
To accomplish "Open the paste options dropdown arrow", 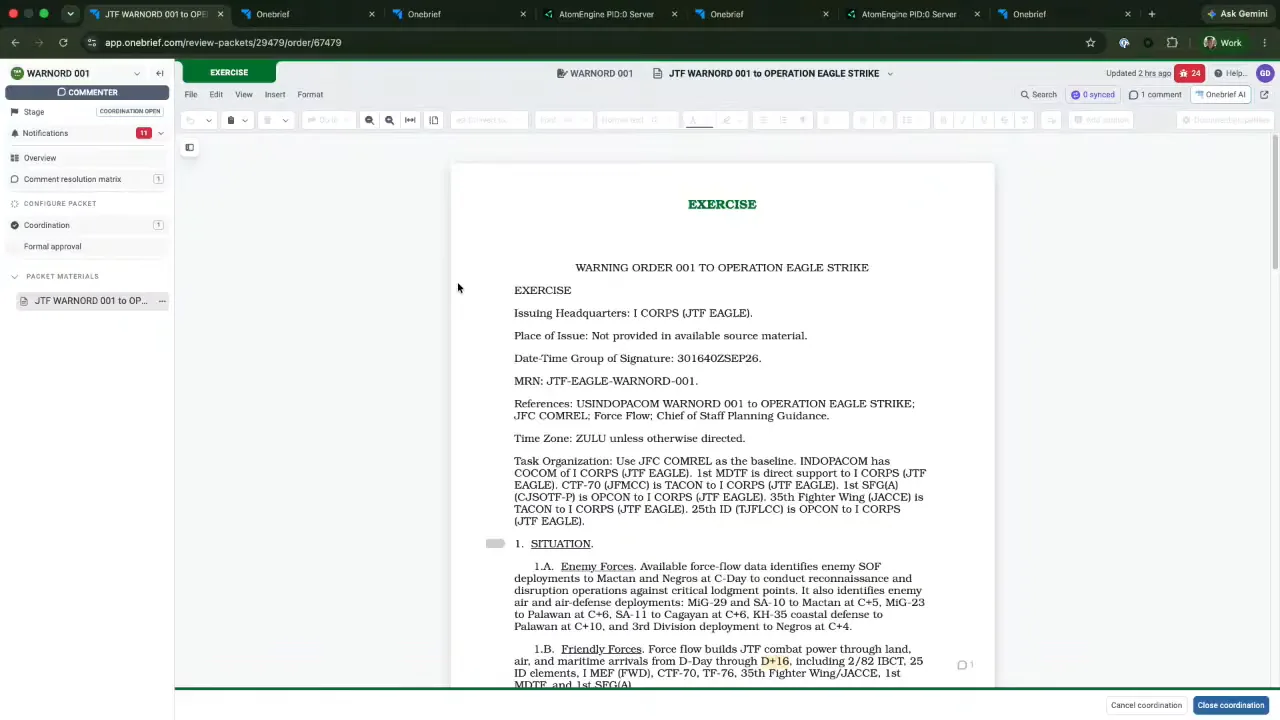I will click(x=244, y=120).
